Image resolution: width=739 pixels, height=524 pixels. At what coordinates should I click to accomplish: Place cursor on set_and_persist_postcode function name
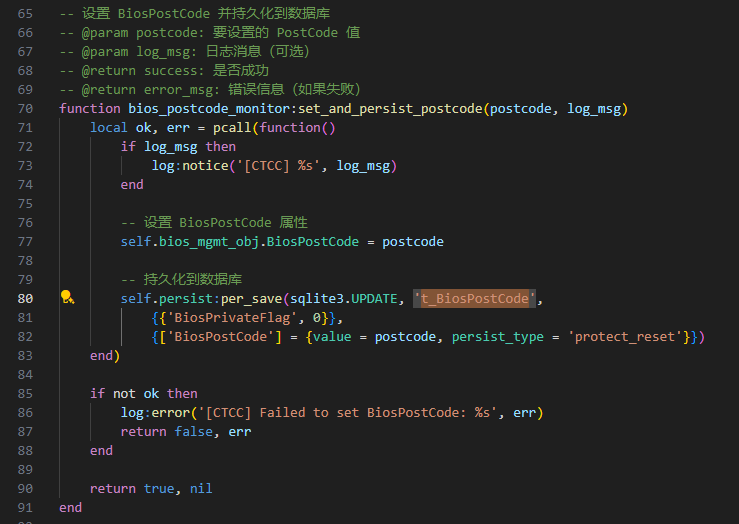point(386,108)
